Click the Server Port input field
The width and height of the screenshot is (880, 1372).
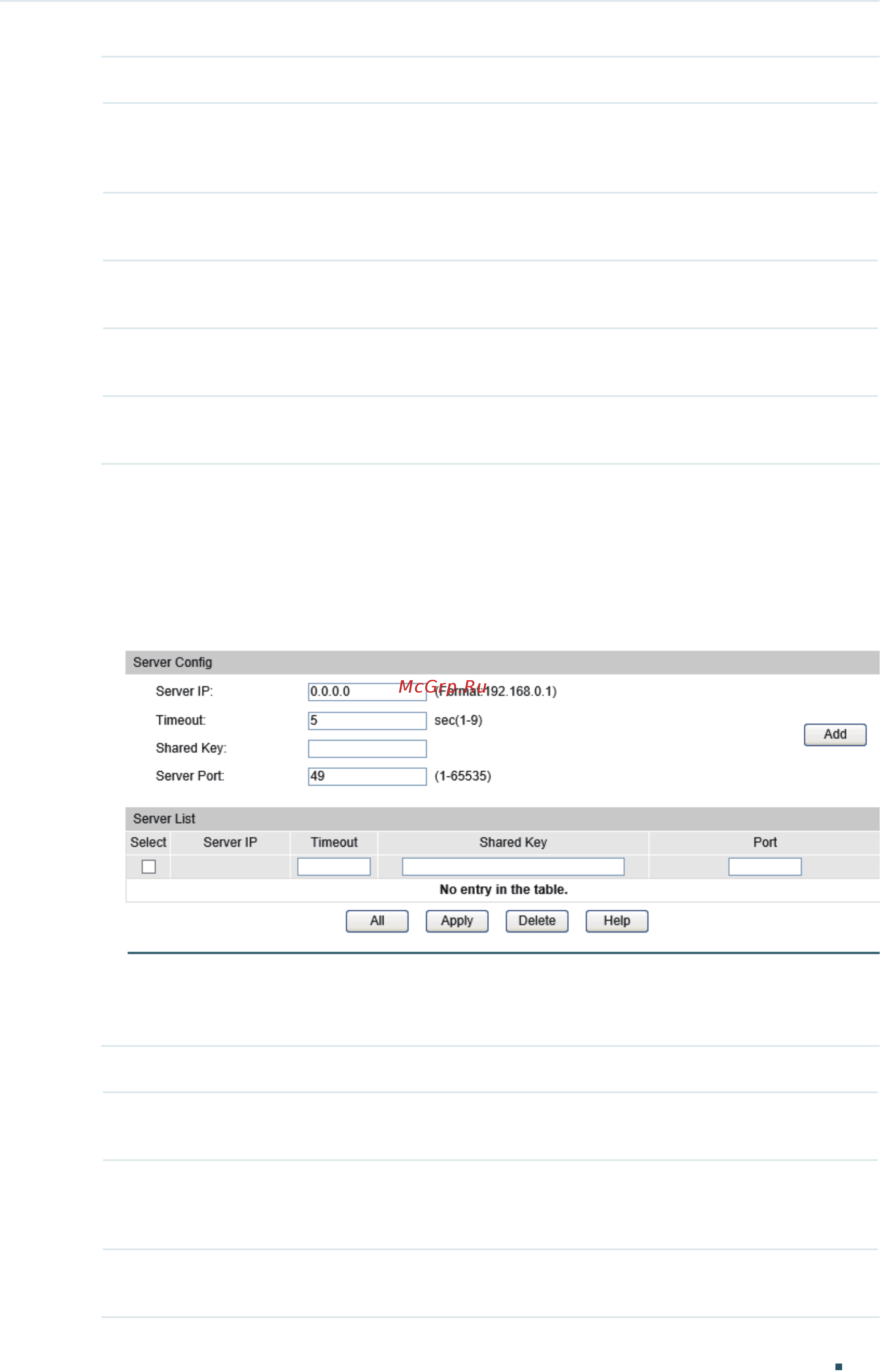(367, 777)
